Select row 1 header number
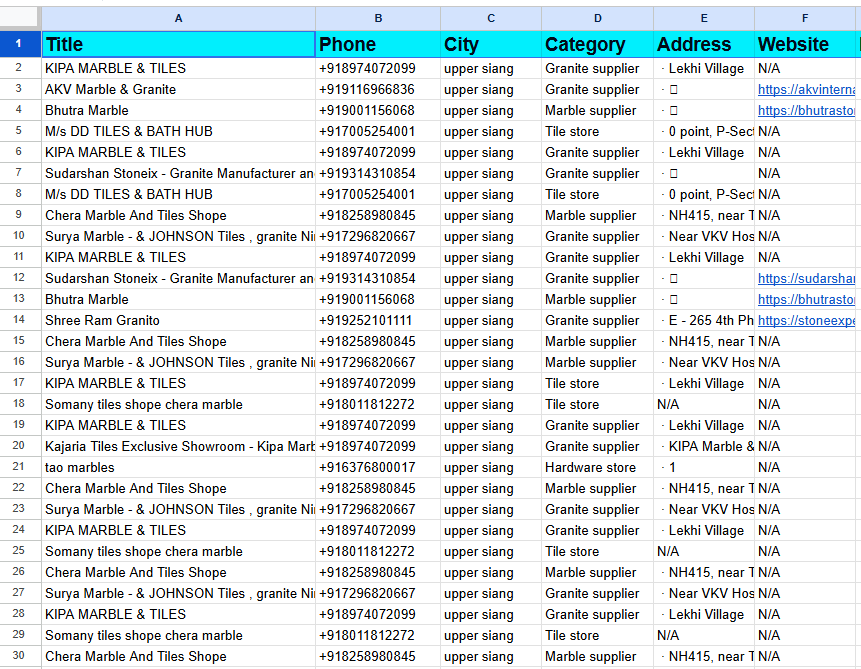This screenshot has width=861, height=669. click(x=19, y=44)
